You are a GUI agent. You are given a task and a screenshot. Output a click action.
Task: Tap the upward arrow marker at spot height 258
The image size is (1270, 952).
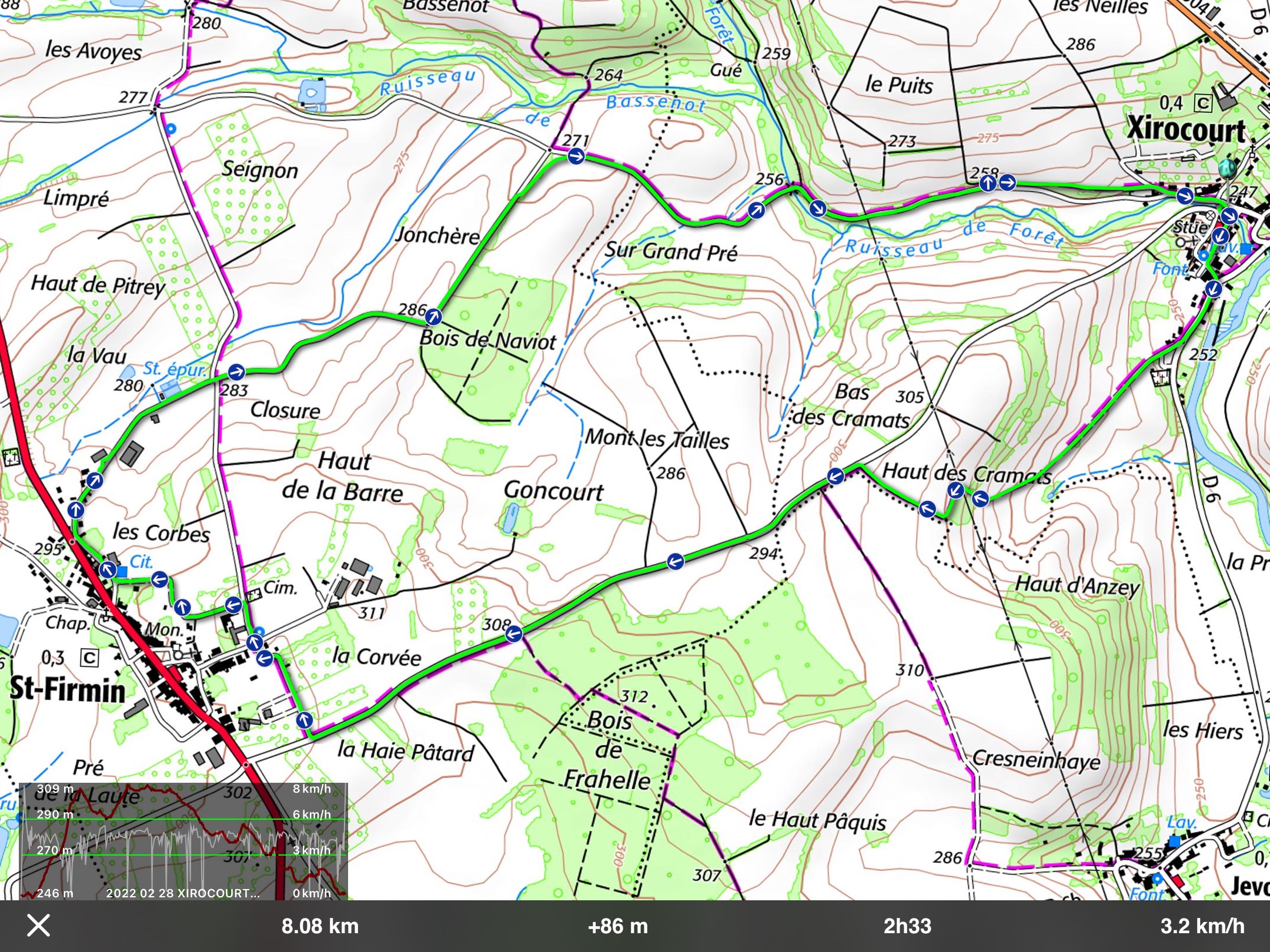988,183
